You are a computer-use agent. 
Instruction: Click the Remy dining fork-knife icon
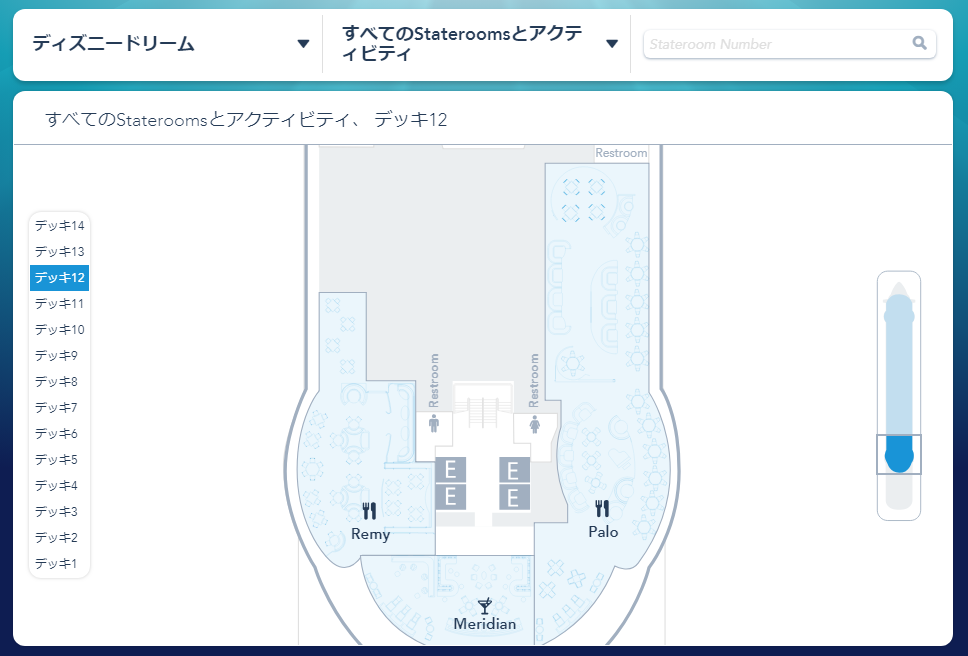pos(369,511)
